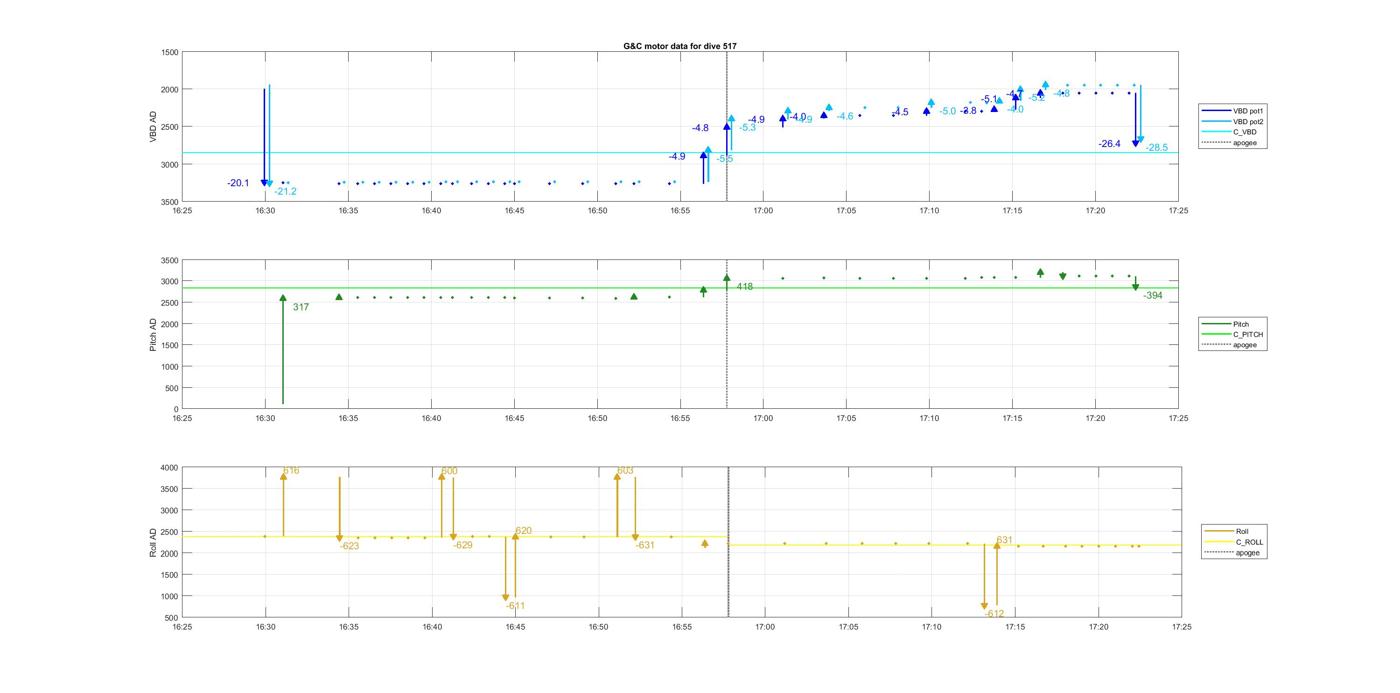Click the title "G&C motor data for dive 517"
The width and height of the screenshot is (1400, 693).
tap(680, 46)
